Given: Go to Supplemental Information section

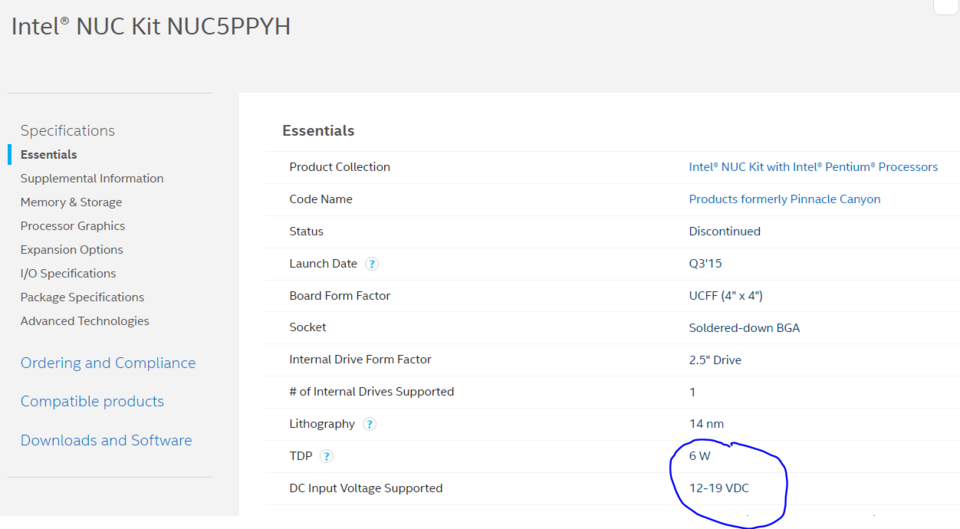Looking at the screenshot, I should 92,178.
